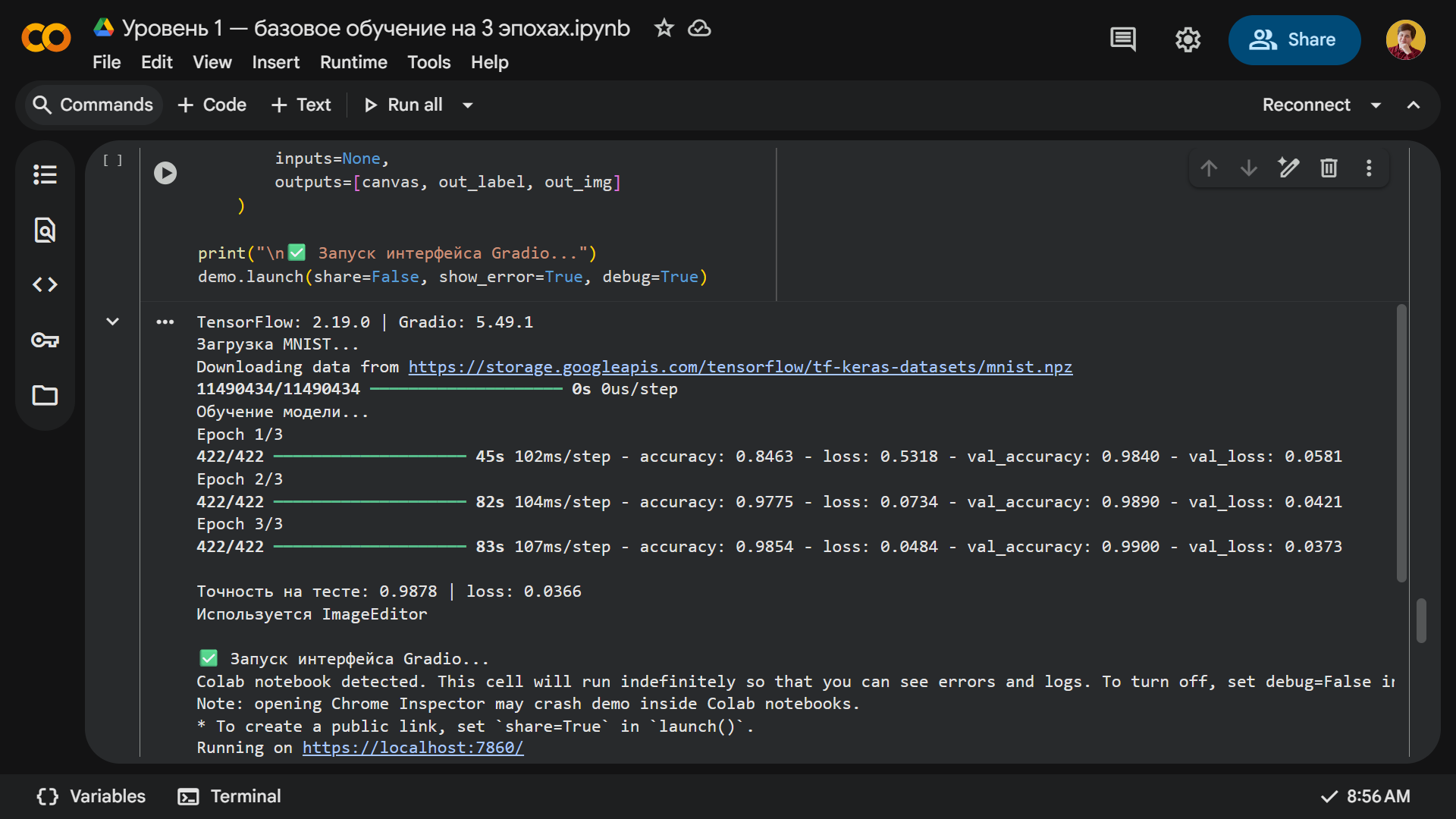The image size is (1456, 819).
Task: Open the Files folder panel
Action: (x=45, y=395)
